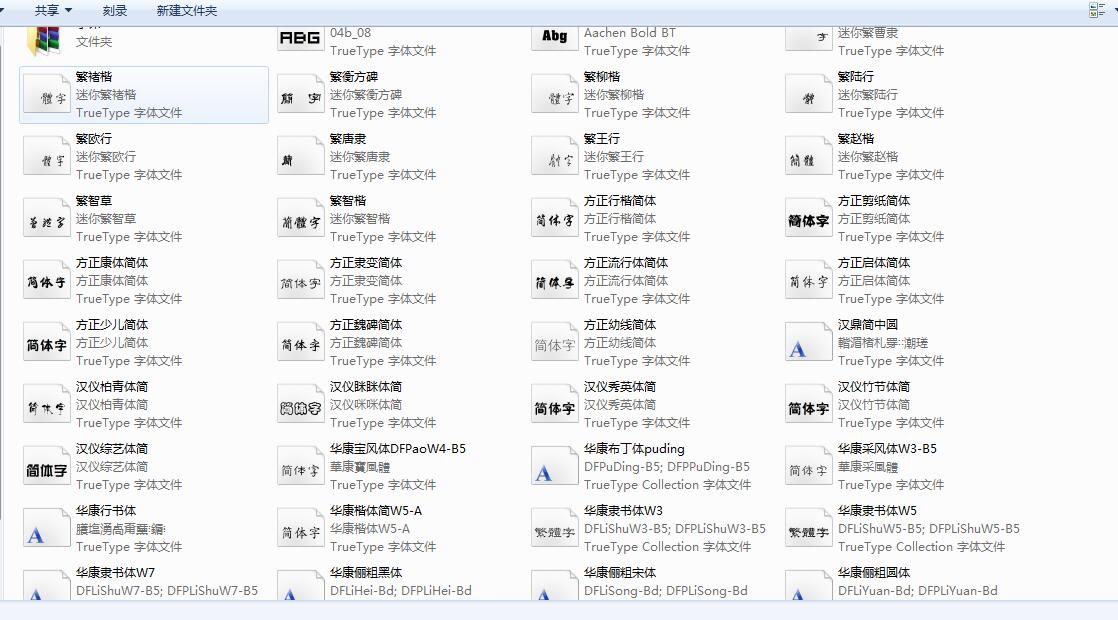Click the folder icon at the list top

coord(46,40)
